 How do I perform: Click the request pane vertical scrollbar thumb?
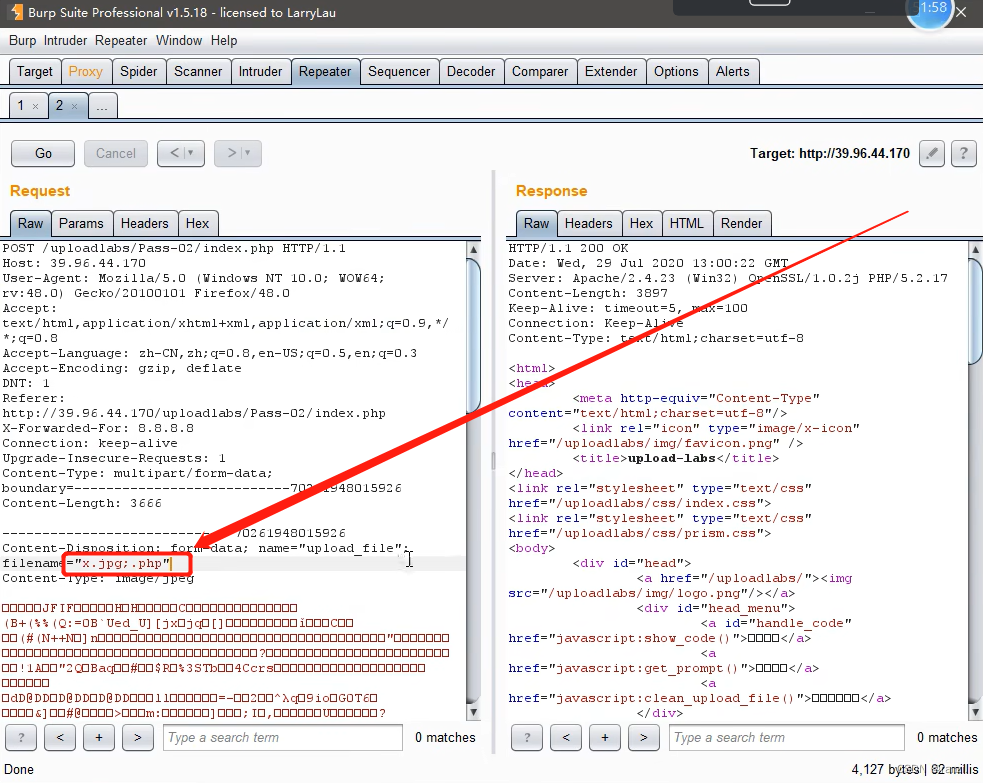474,335
